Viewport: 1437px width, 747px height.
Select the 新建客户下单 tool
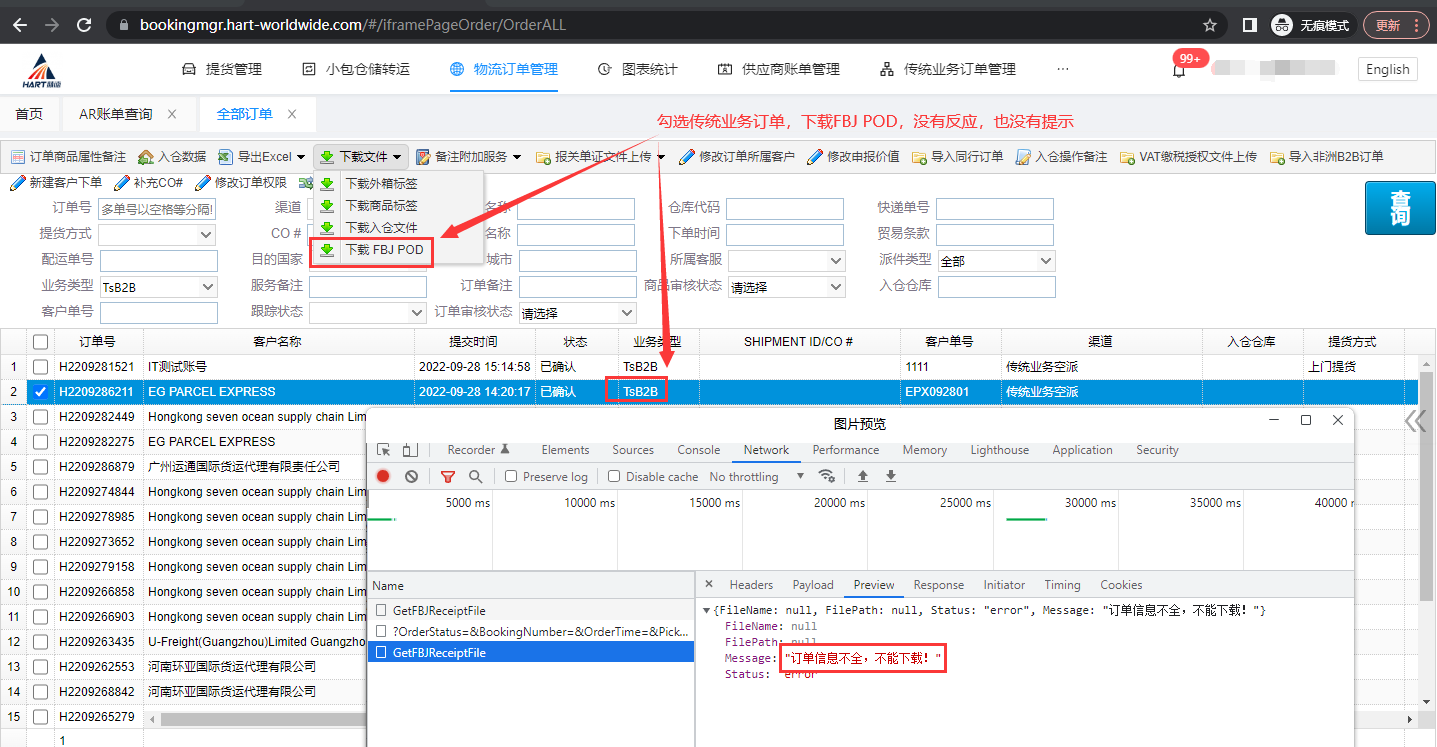(60, 182)
